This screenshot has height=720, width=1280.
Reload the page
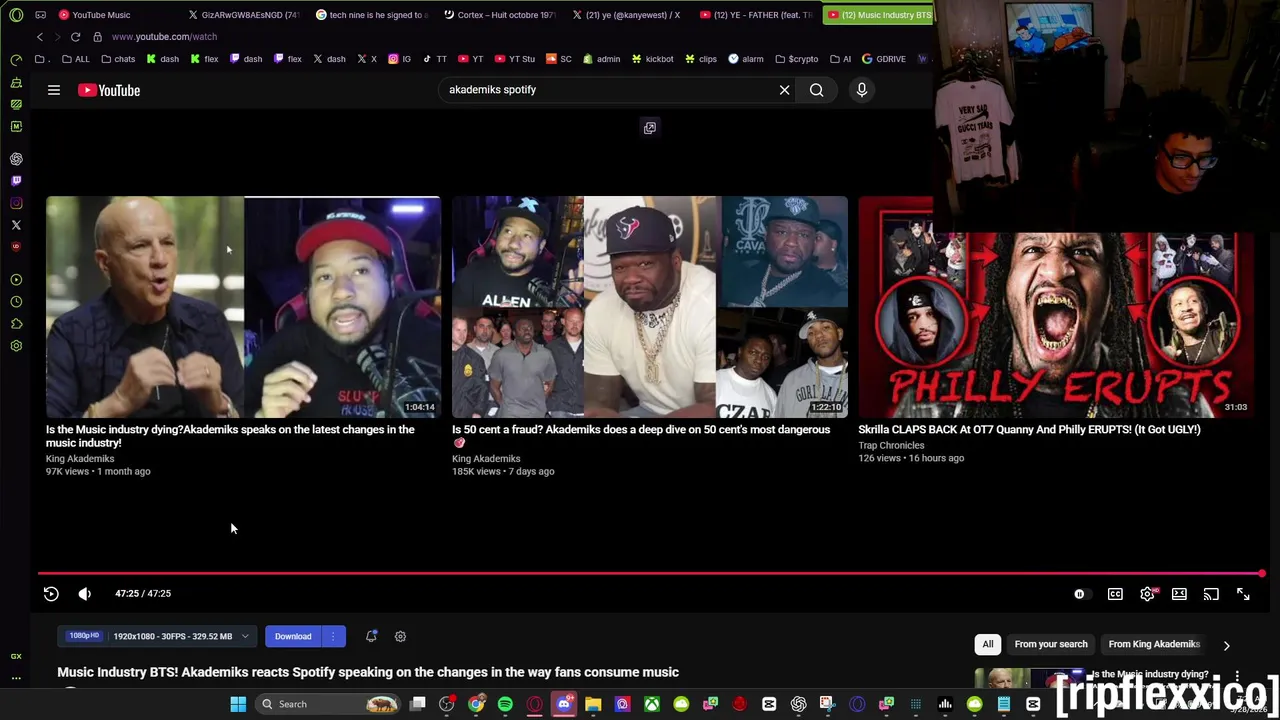pos(75,37)
